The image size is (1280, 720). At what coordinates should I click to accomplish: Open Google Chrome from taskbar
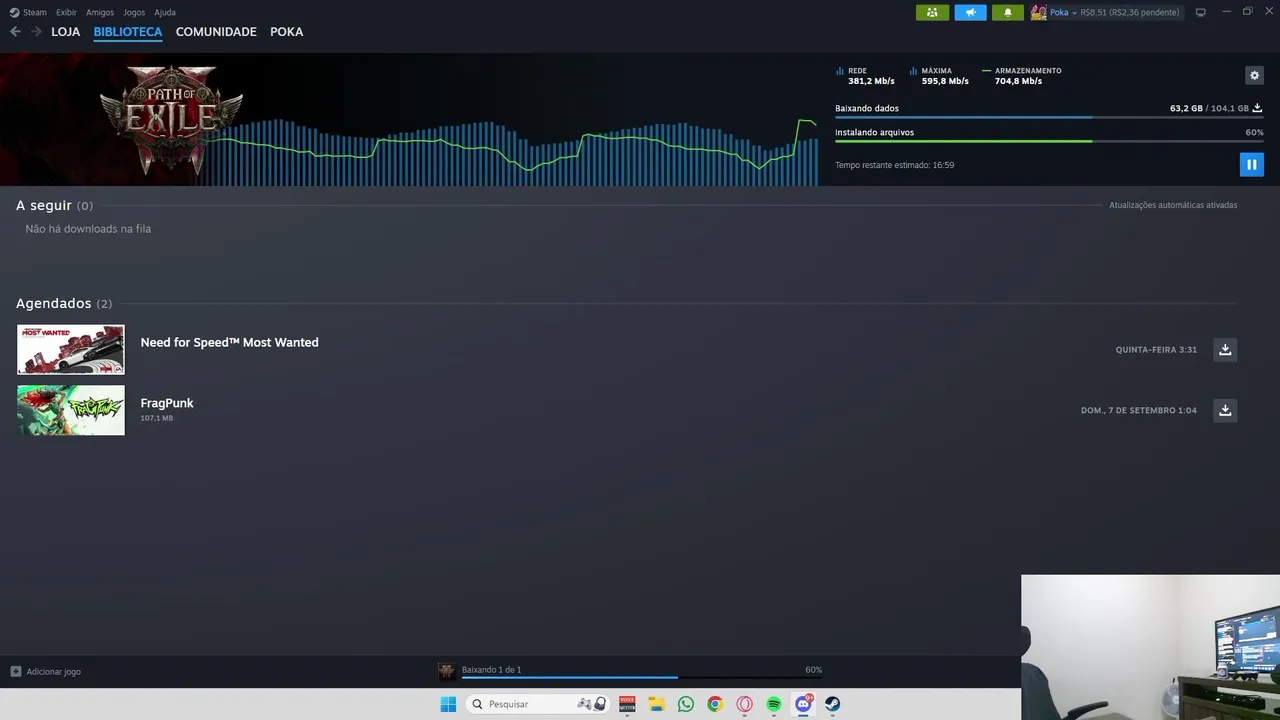coord(714,704)
